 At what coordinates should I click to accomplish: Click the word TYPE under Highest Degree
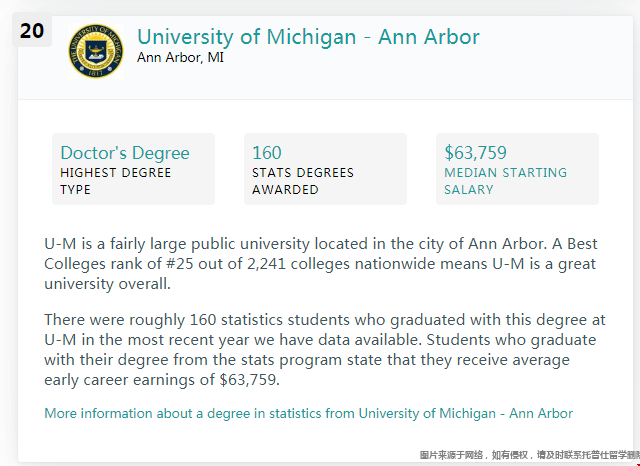[x=76, y=190]
